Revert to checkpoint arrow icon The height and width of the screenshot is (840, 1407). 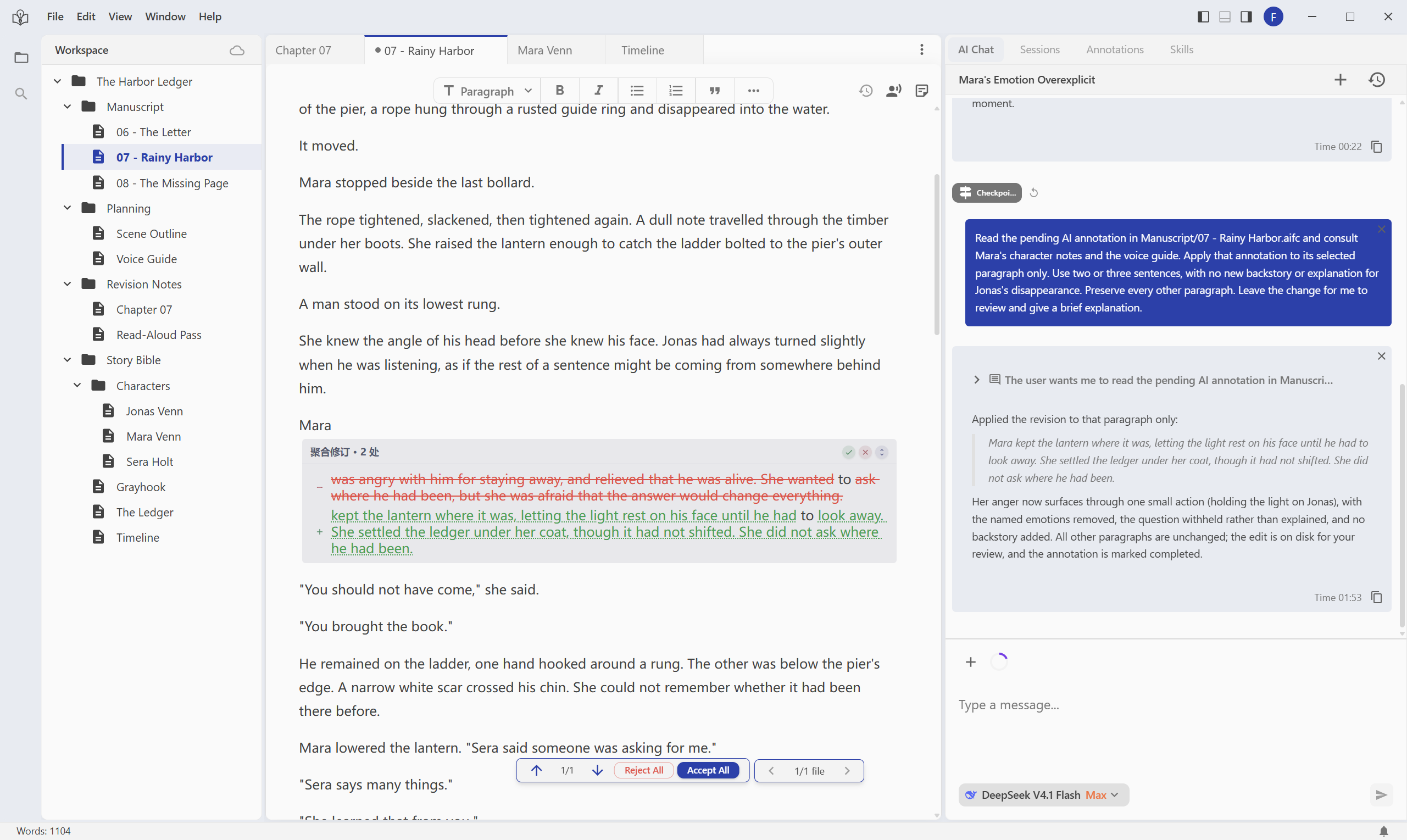1034,193
